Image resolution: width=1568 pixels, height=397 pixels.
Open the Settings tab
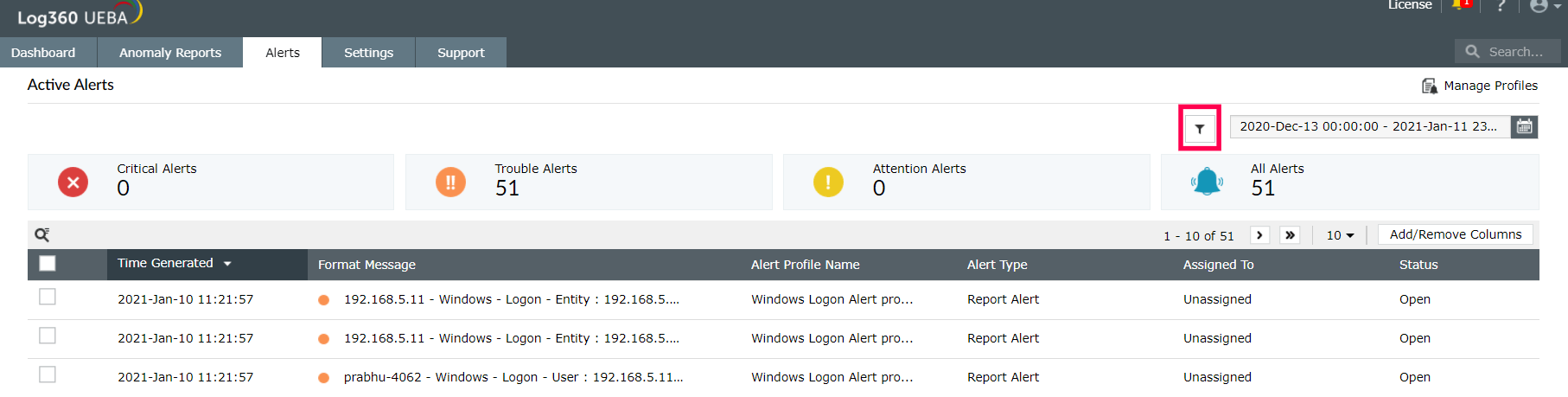pos(368,53)
